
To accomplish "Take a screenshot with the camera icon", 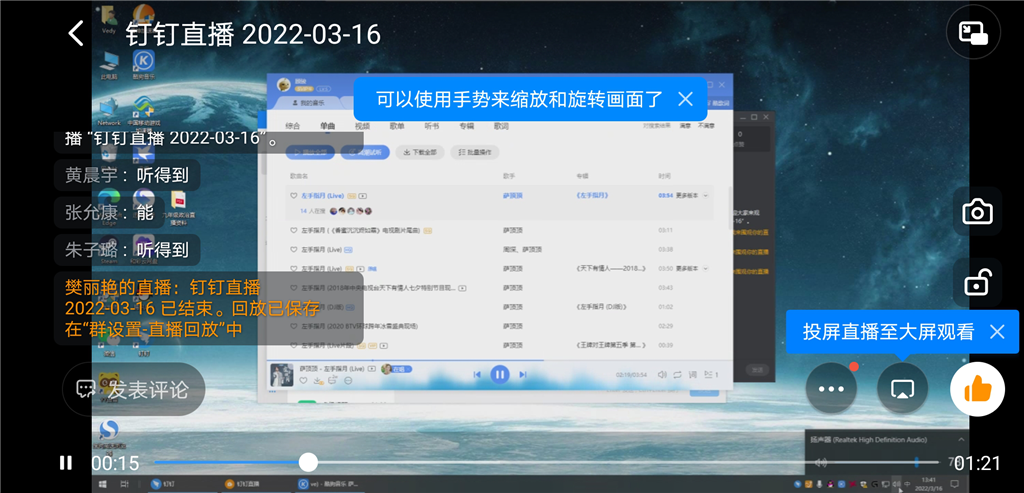I will pos(977,212).
